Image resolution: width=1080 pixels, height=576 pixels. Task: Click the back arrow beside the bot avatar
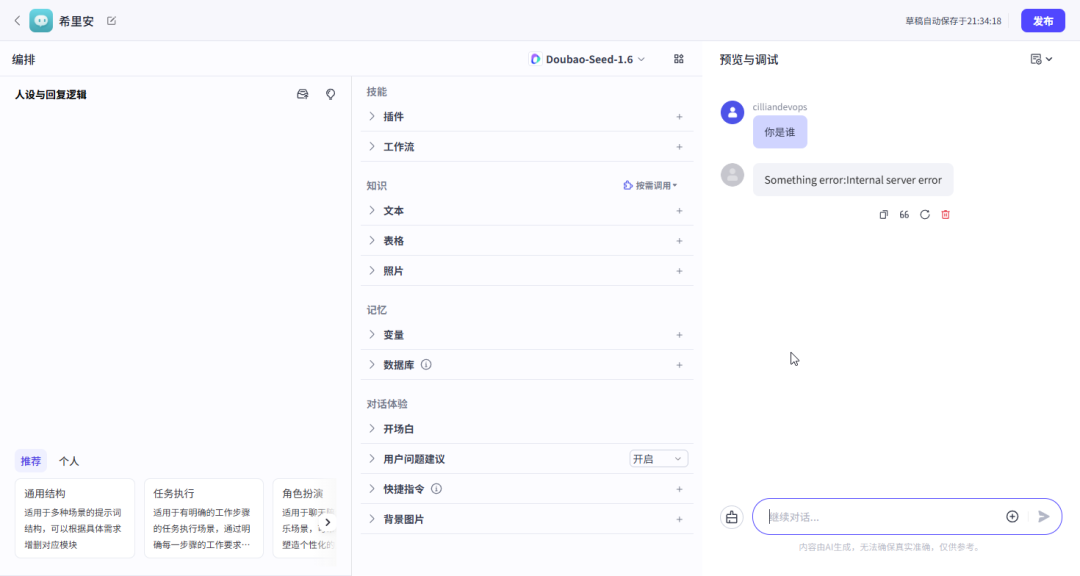[16, 21]
